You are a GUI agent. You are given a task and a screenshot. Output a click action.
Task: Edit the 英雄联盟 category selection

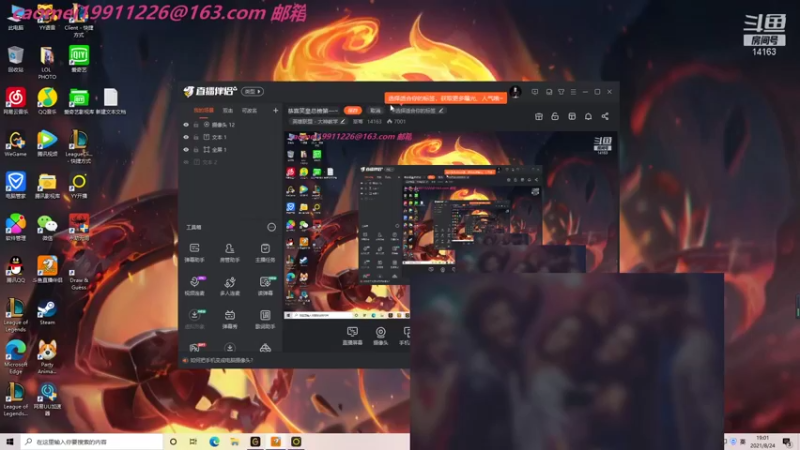pos(318,121)
